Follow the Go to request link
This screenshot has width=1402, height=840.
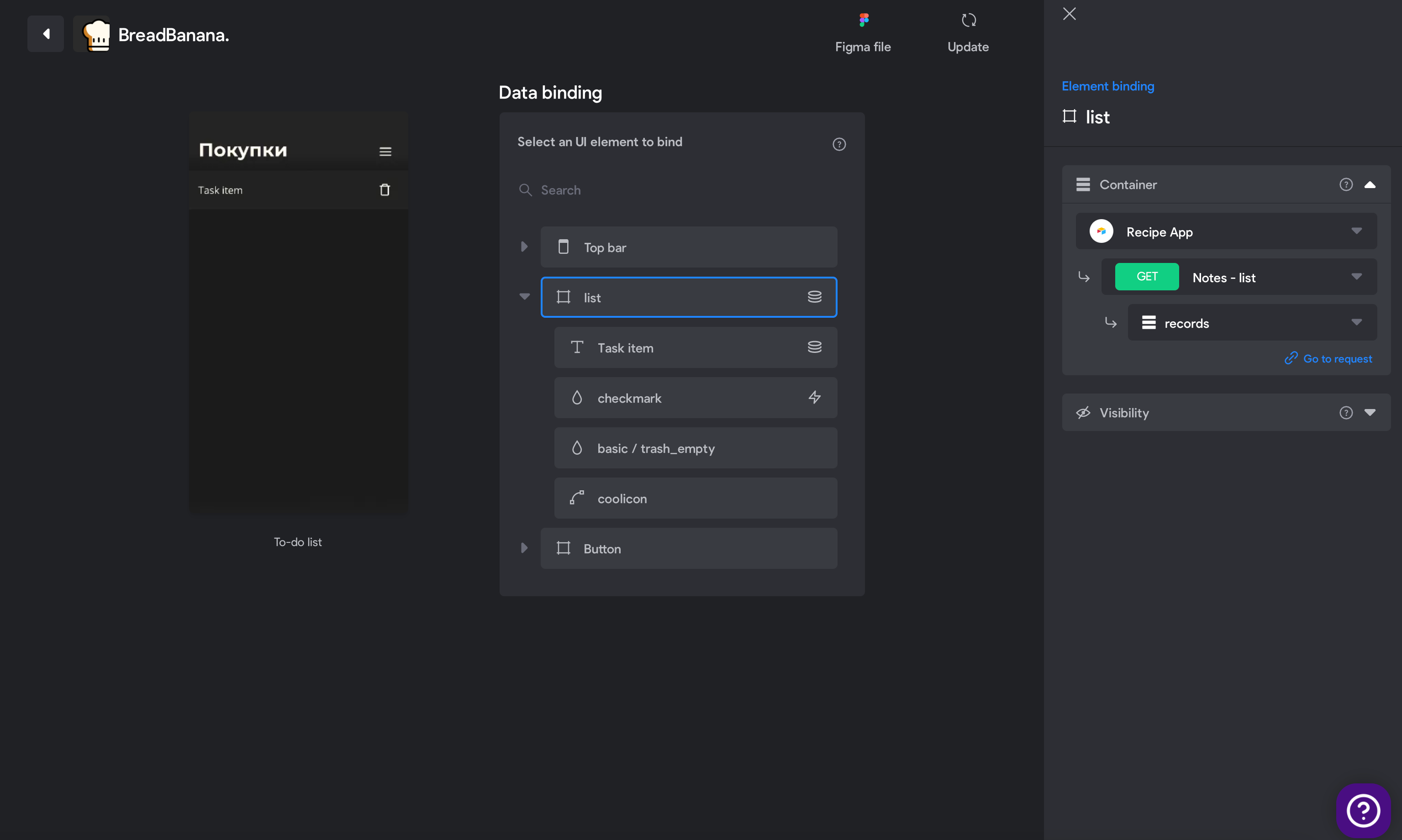click(x=1328, y=358)
